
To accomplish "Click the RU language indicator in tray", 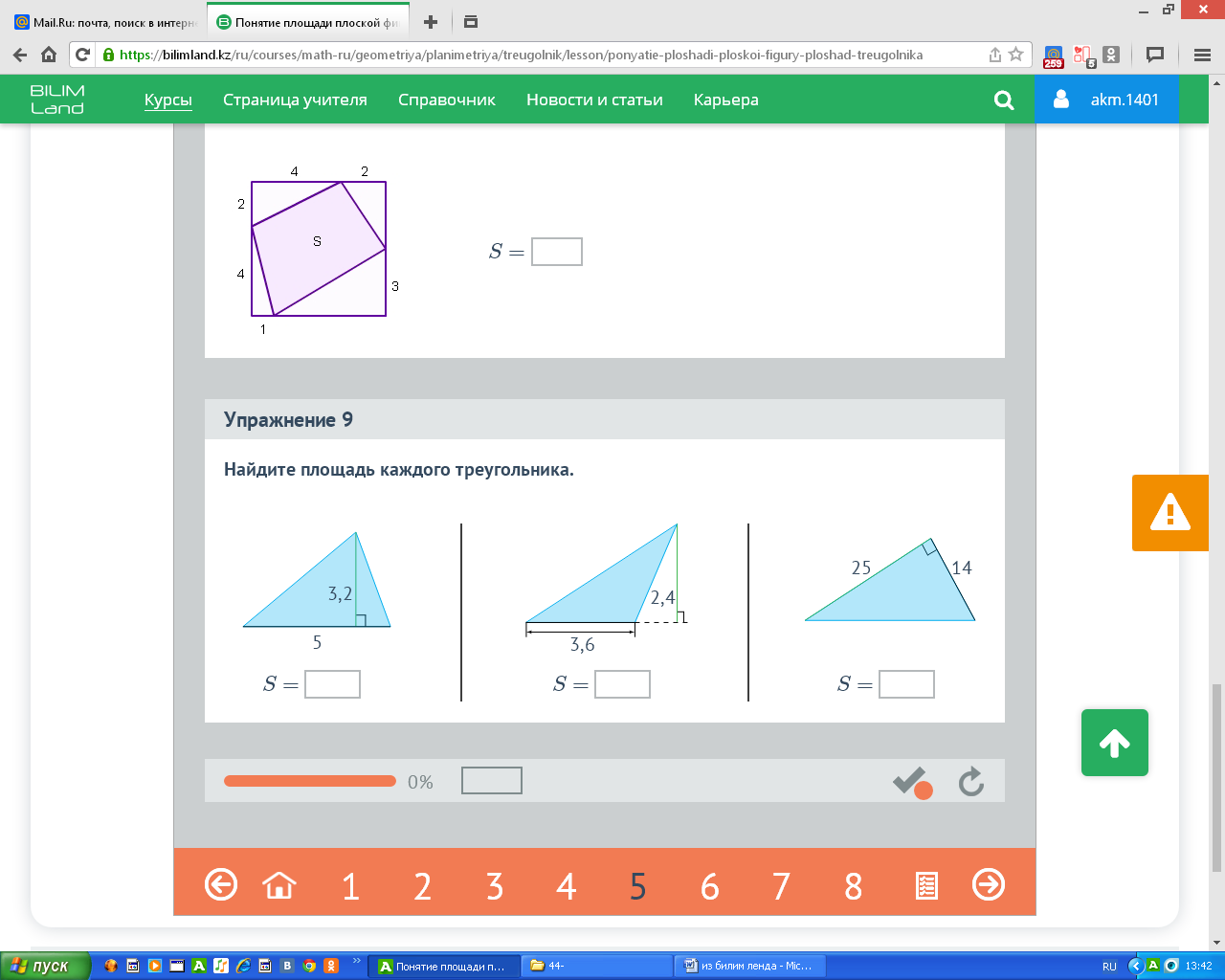I will tap(1109, 967).
